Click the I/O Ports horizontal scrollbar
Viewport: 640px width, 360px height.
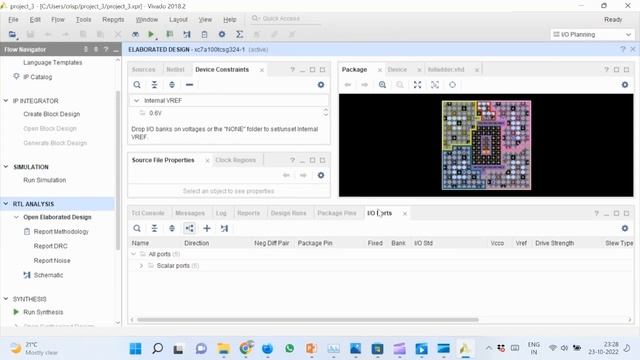[x=307, y=320]
